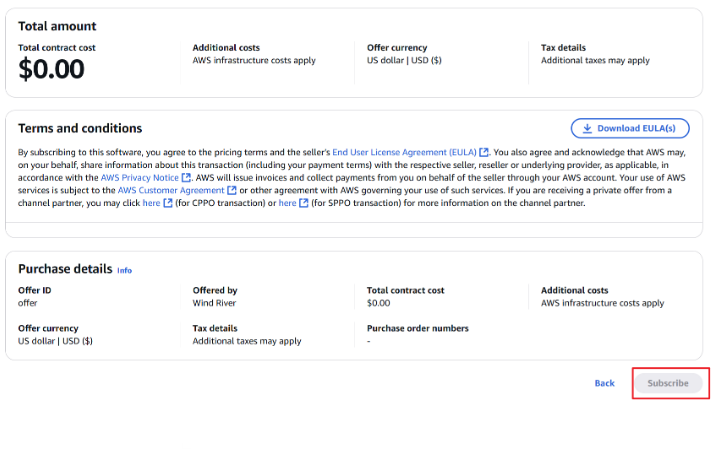Go Back to the previous page
This screenshot has height=449, width=728.
(604, 383)
